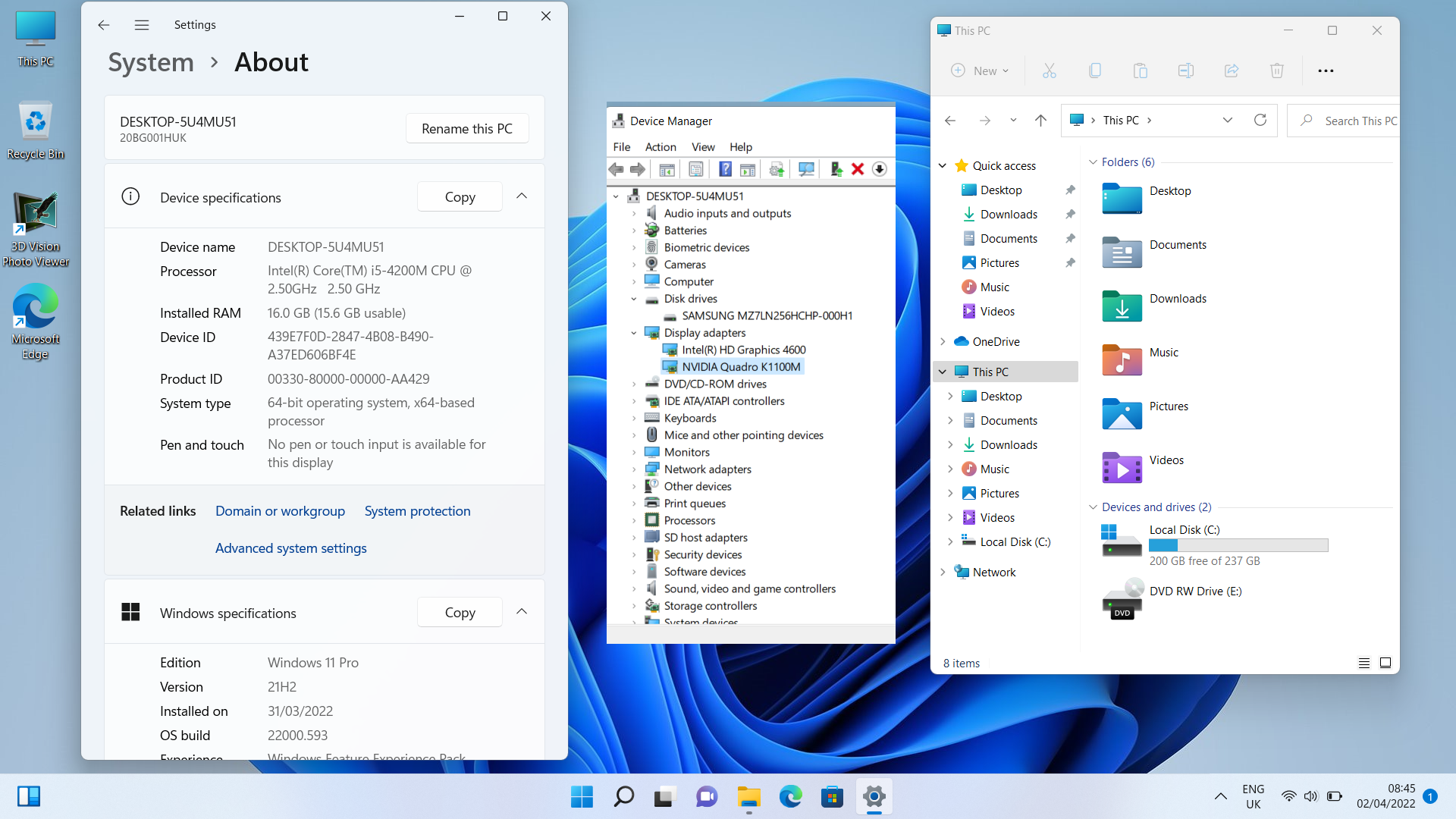Open the View menu in Device Manager
This screenshot has height=819, width=1456.
click(x=703, y=147)
